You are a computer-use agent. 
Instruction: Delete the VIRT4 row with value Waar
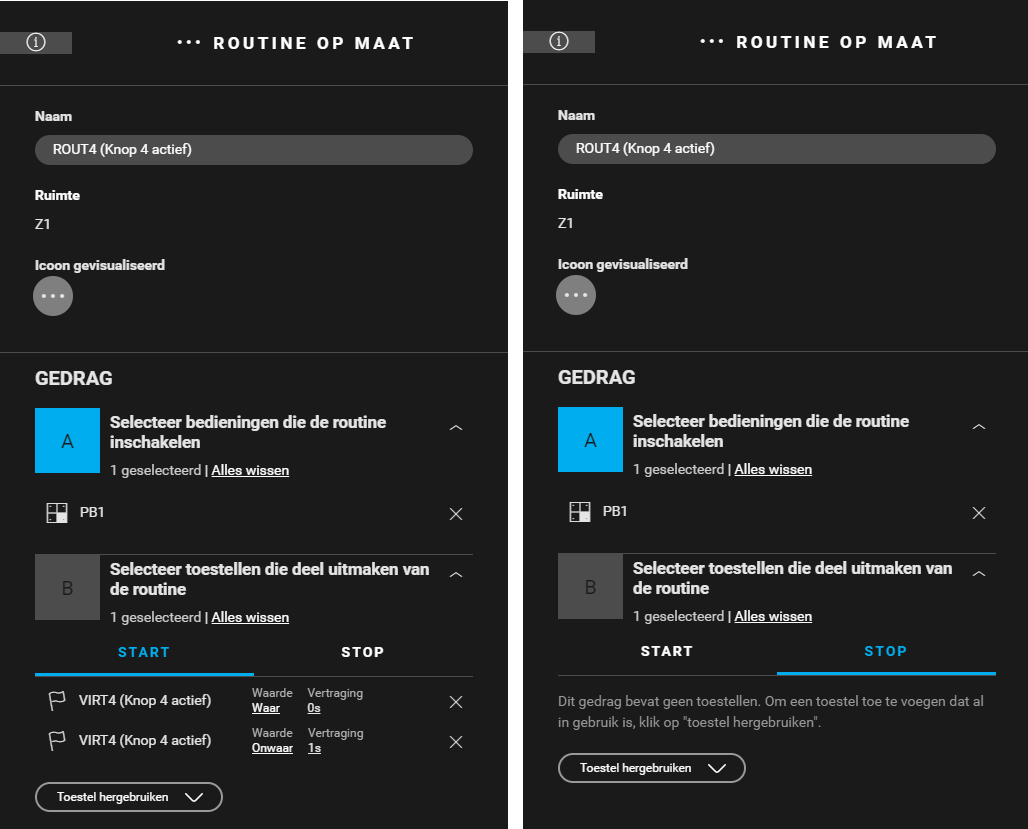point(456,702)
